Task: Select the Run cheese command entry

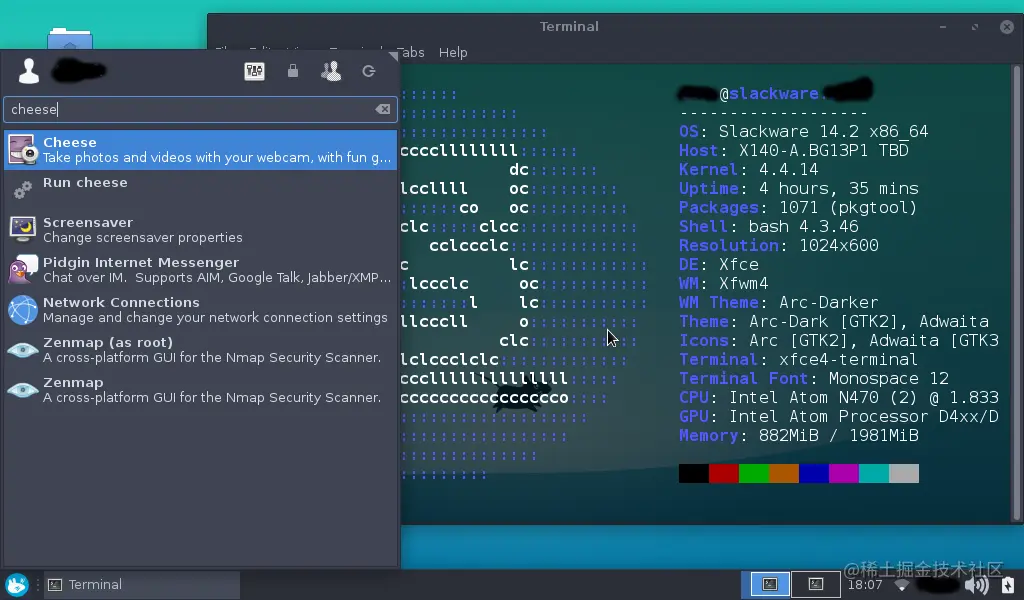Action: 200,189
